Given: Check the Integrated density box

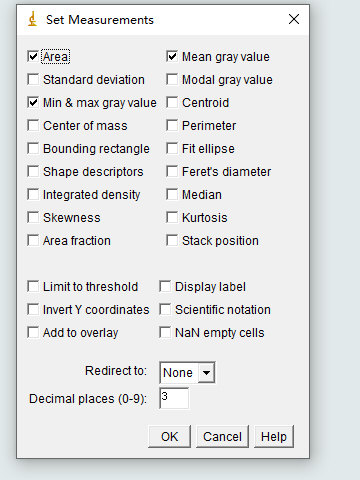Looking at the screenshot, I should tap(33, 194).
